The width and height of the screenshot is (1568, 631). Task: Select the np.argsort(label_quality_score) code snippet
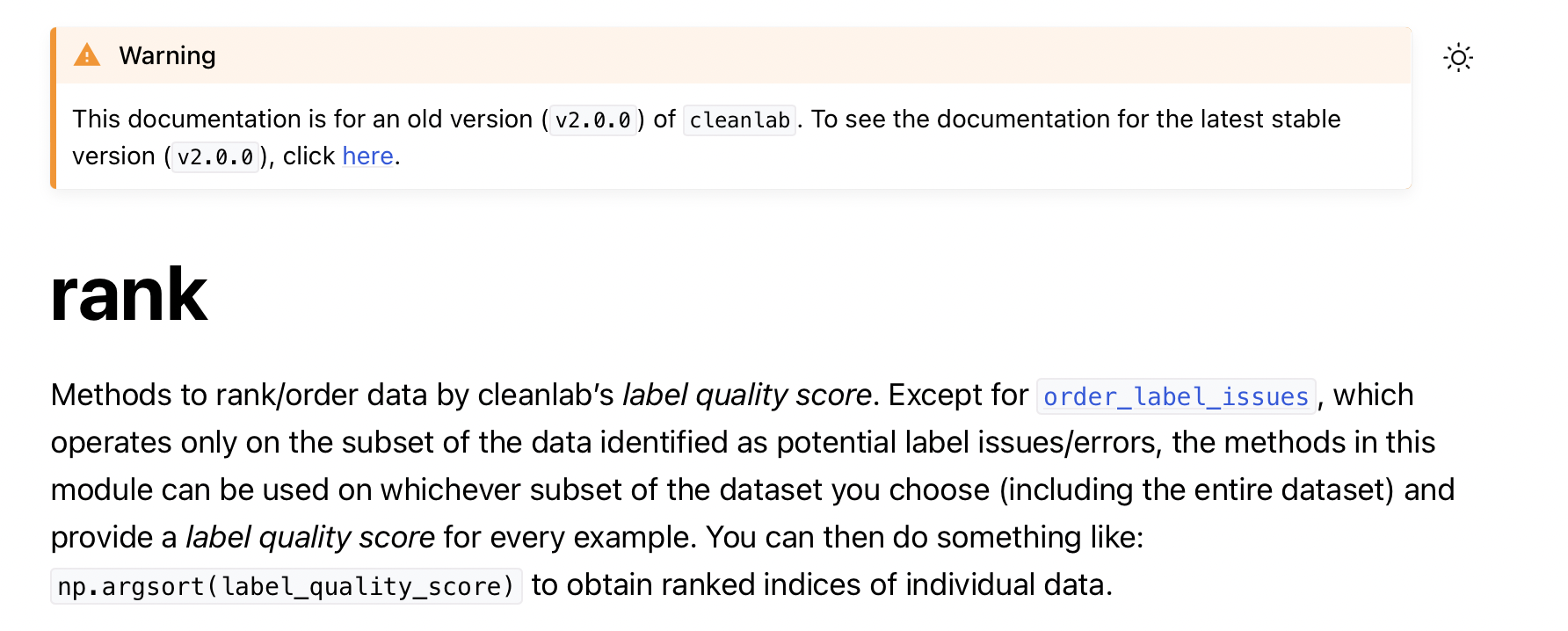287,584
